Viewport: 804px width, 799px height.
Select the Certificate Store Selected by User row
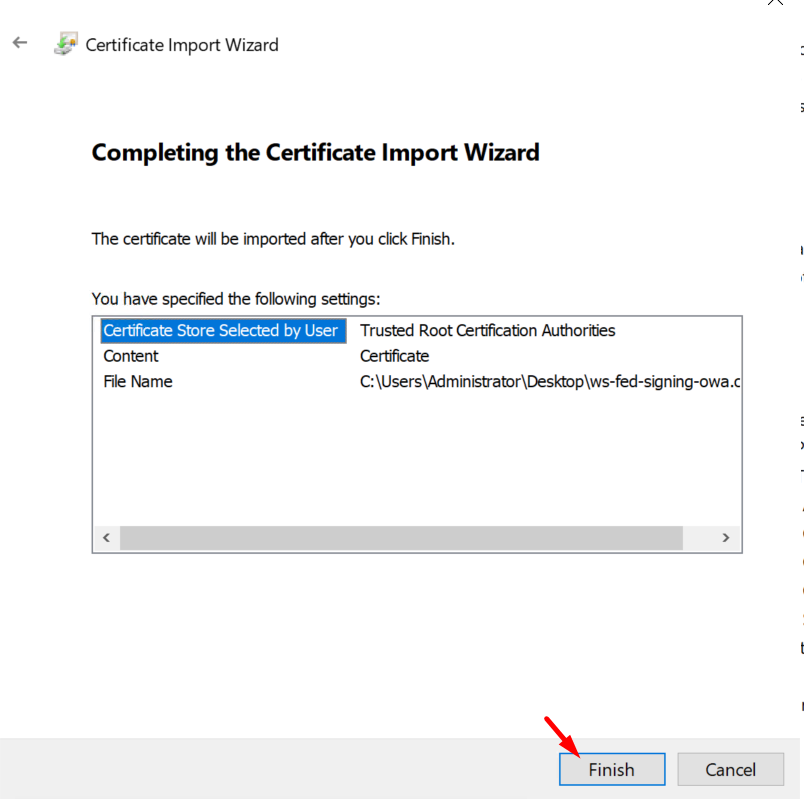(221, 330)
